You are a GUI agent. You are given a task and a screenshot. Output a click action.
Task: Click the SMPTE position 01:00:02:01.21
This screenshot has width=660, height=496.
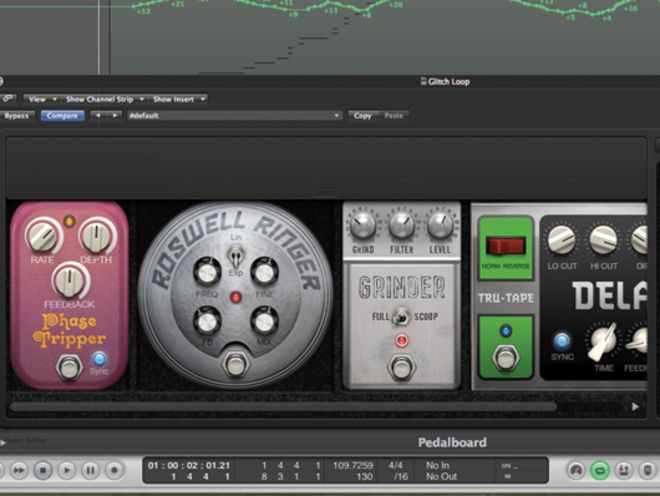[189, 465]
